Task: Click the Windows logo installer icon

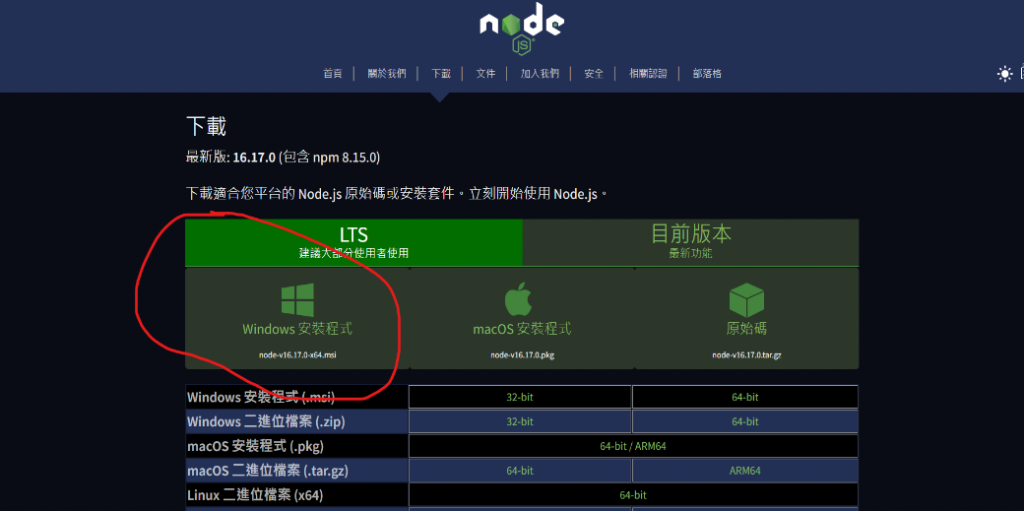Action: pos(298,300)
